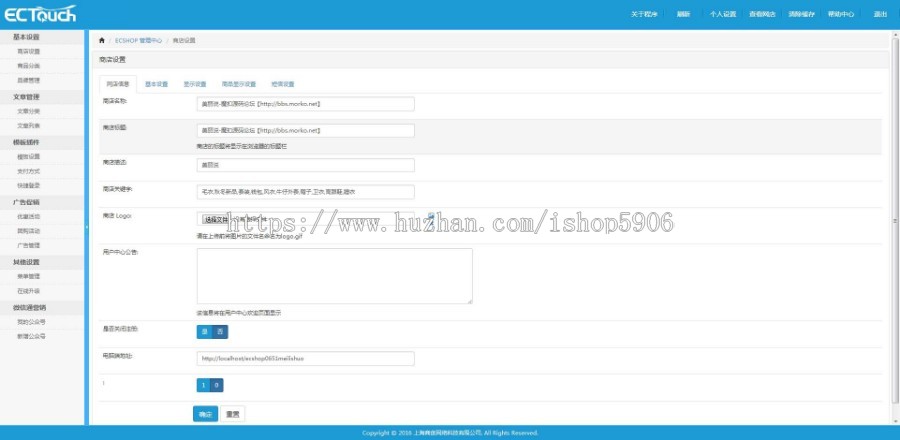
Task: Switch to the 显示设置 tab
Action: click(195, 84)
